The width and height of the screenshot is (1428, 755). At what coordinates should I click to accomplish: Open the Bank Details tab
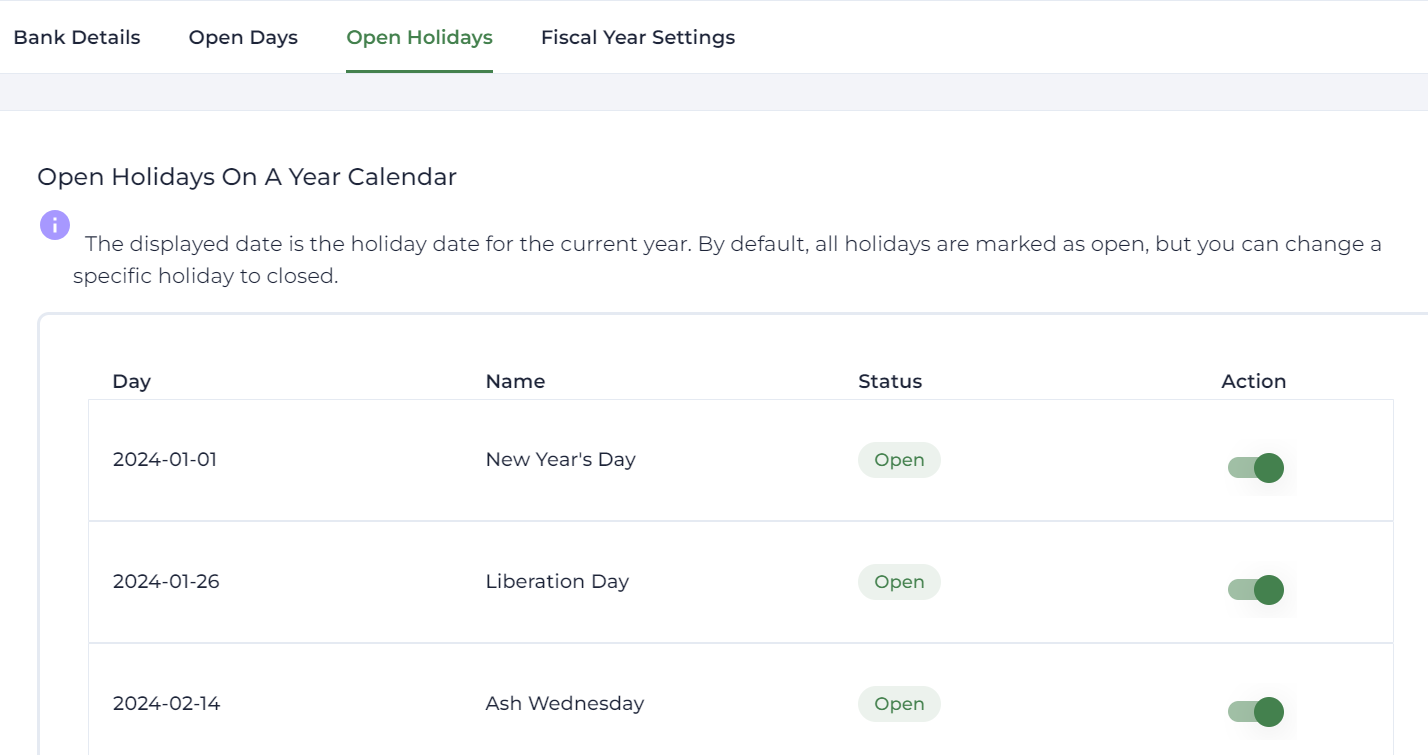(x=77, y=38)
